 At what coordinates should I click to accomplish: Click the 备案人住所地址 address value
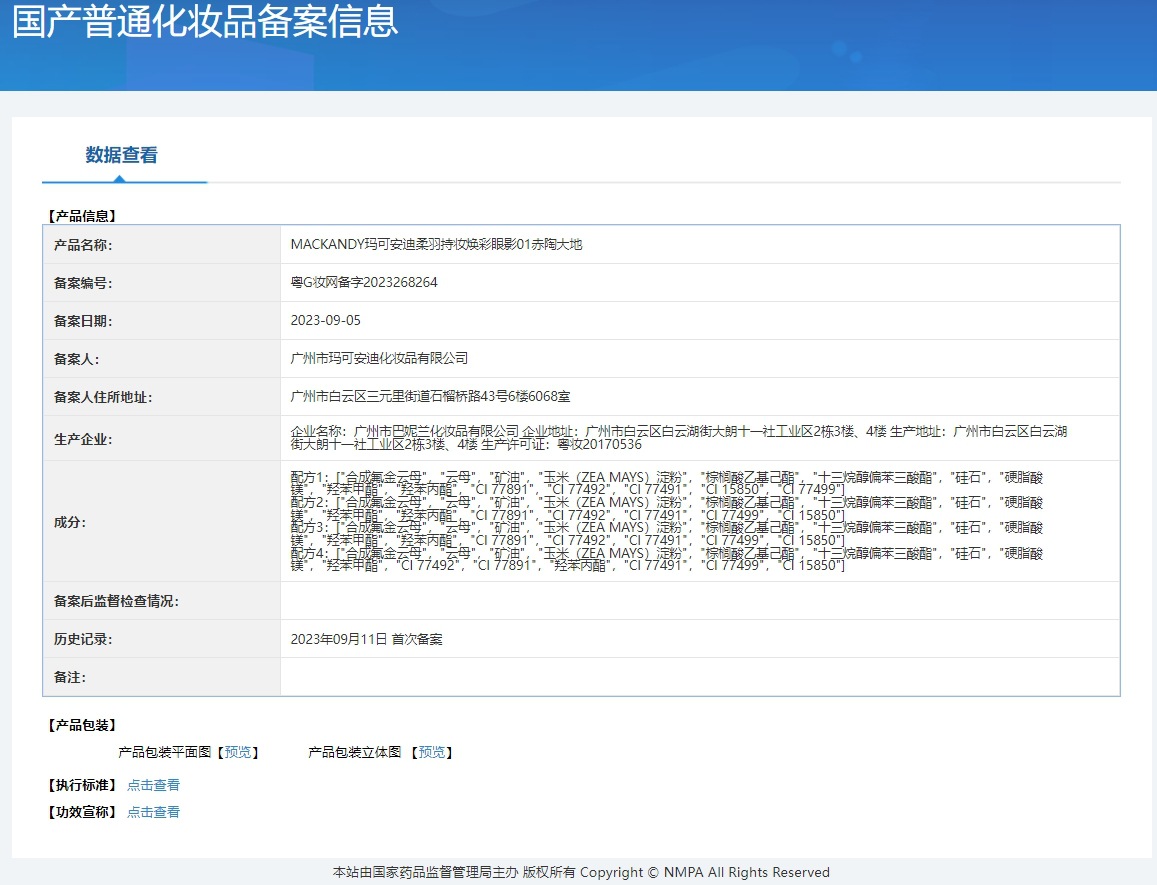(430, 396)
